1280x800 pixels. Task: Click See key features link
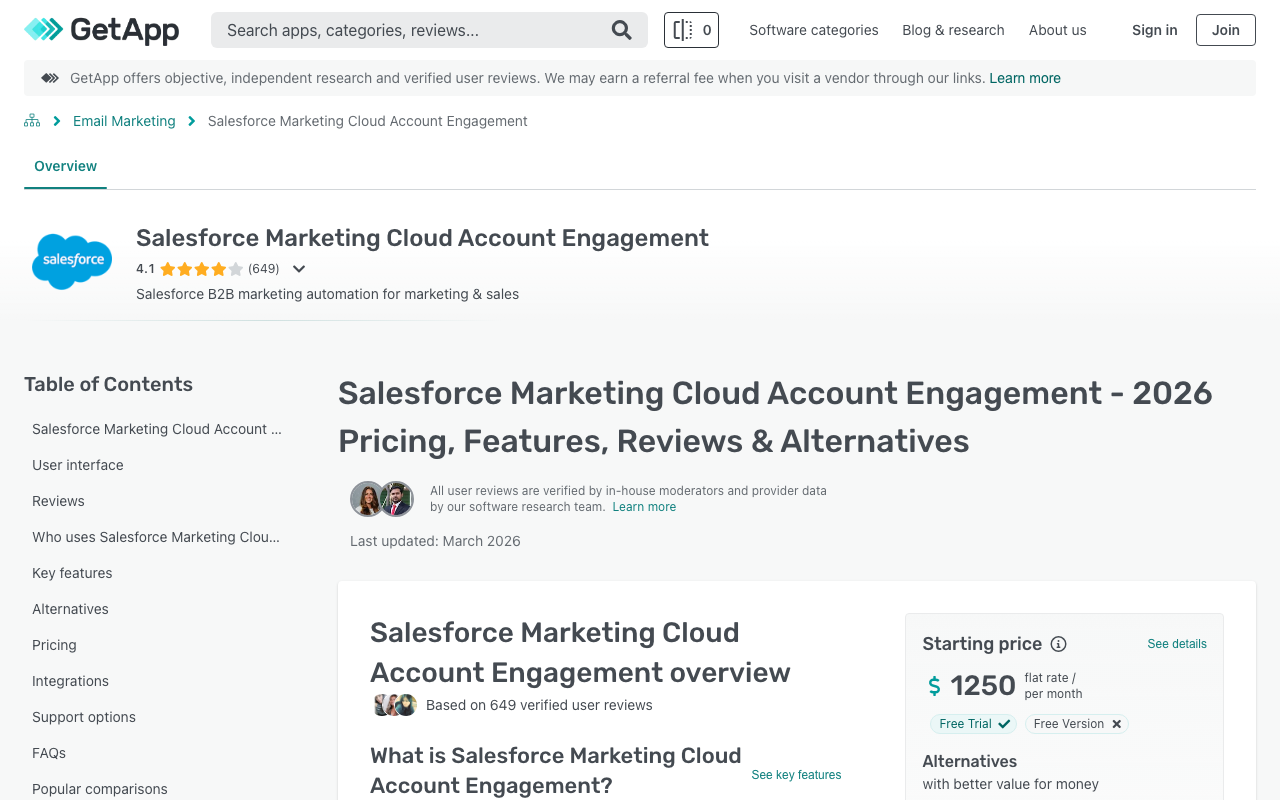(x=796, y=775)
